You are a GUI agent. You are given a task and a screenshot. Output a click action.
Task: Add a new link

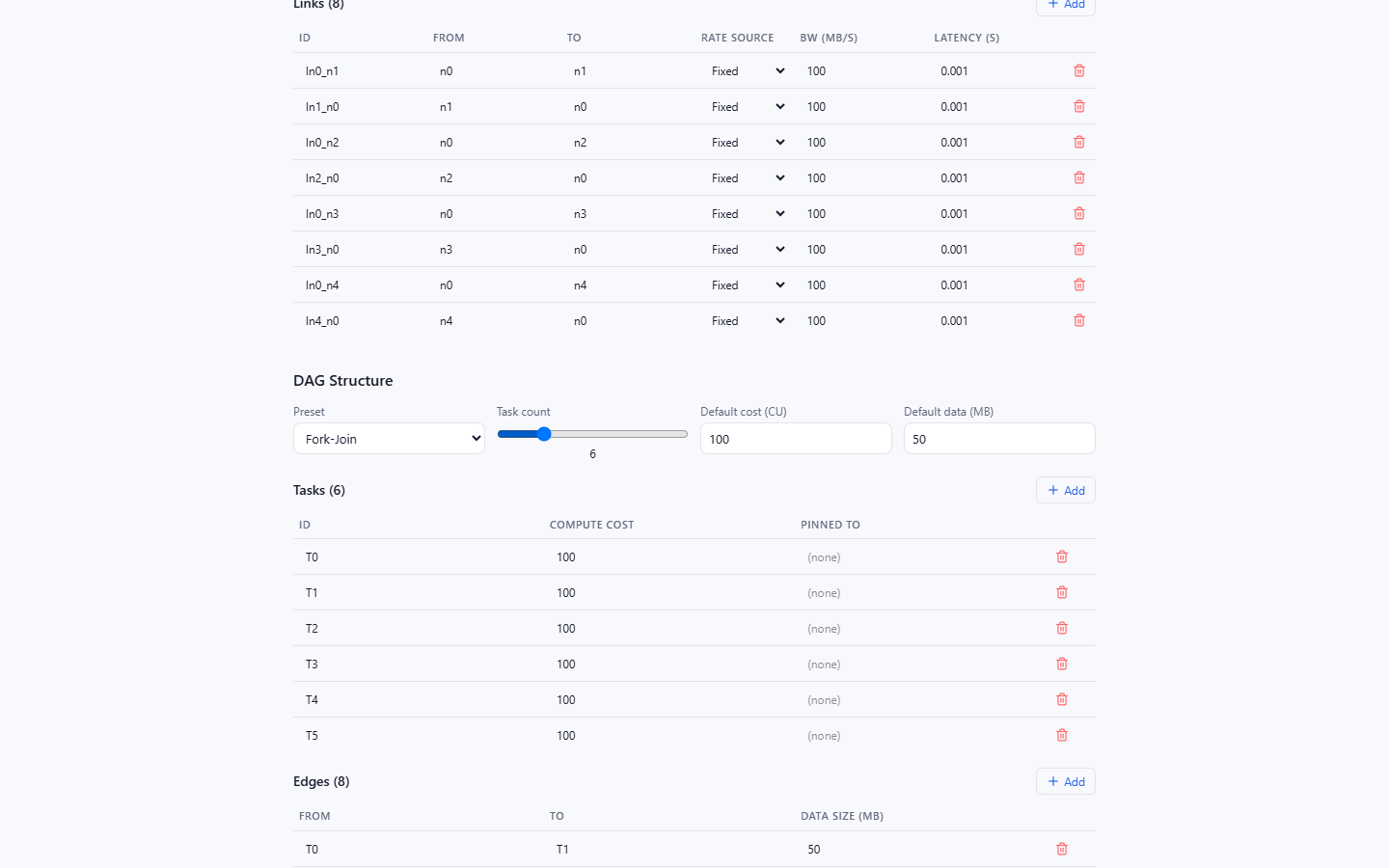(x=1066, y=5)
